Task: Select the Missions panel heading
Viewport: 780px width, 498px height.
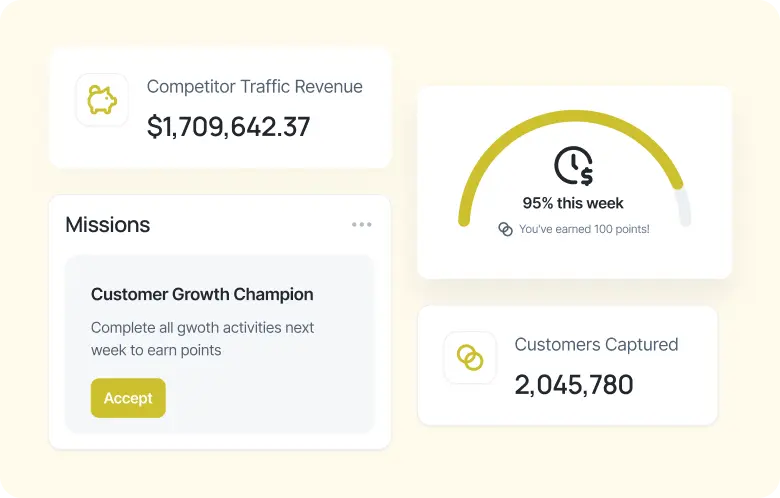Action: tap(108, 225)
